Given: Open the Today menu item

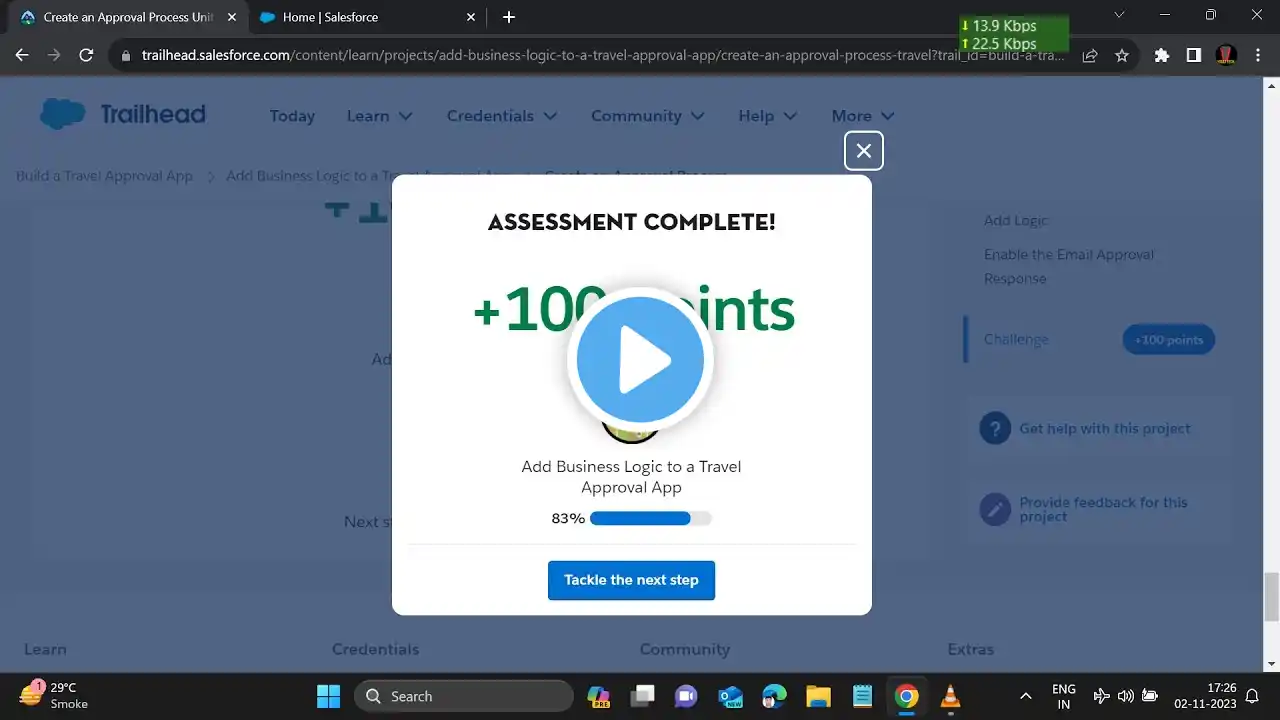Looking at the screenshot, I should (x=292, y=116).
